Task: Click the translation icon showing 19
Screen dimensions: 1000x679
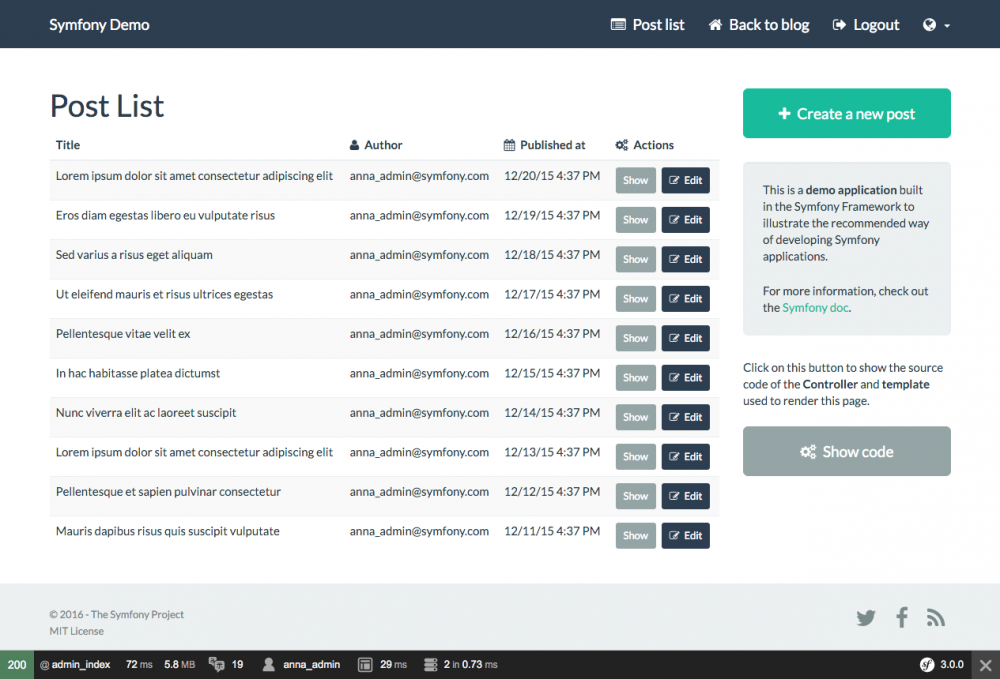Action: point(217,664)
